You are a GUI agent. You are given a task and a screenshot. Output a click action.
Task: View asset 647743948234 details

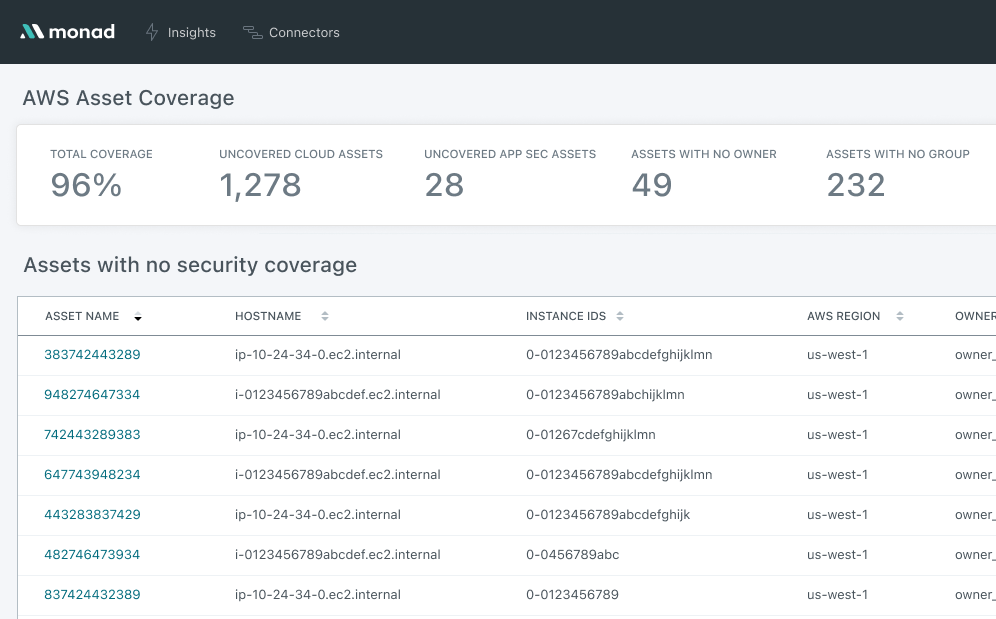(x=92, y=475)
